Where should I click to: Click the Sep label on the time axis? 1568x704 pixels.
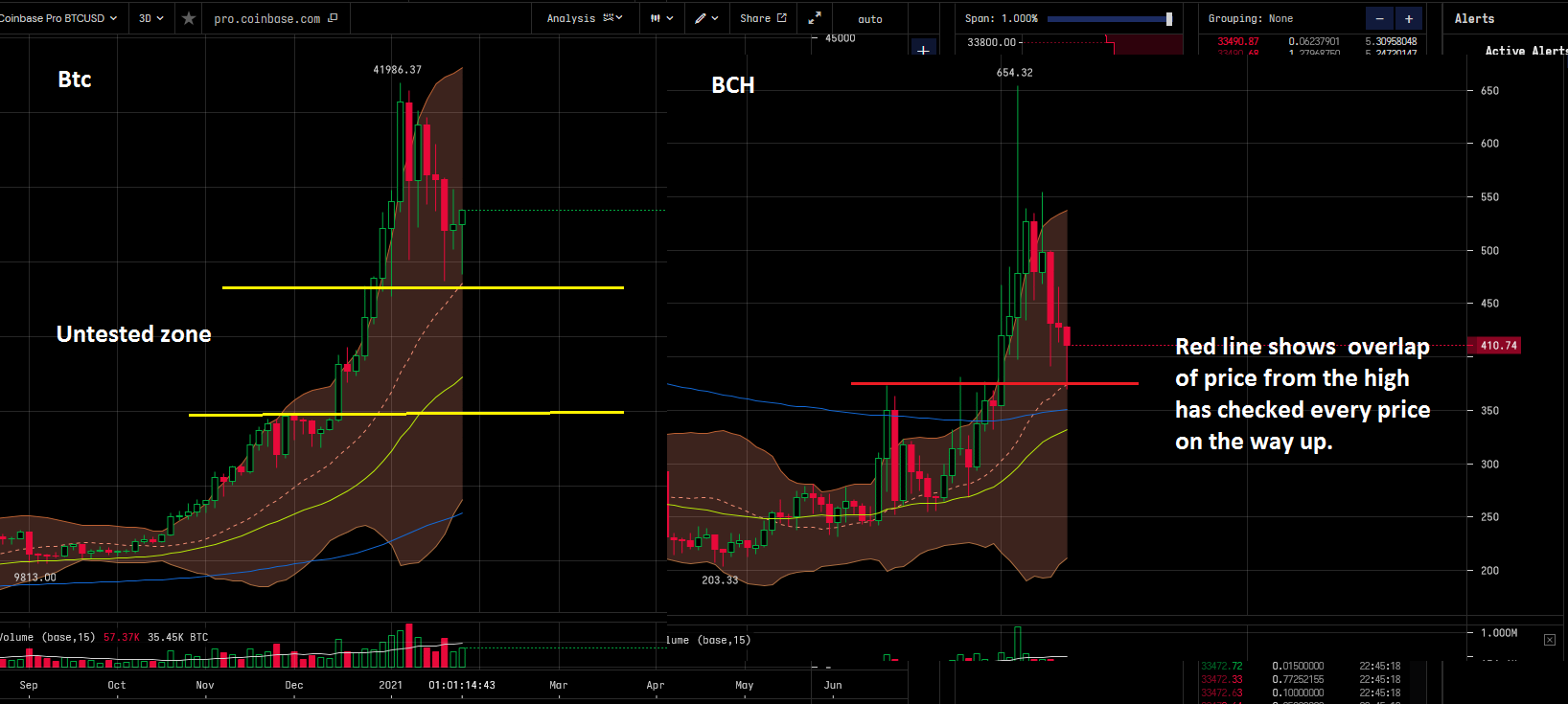(29, 685)
